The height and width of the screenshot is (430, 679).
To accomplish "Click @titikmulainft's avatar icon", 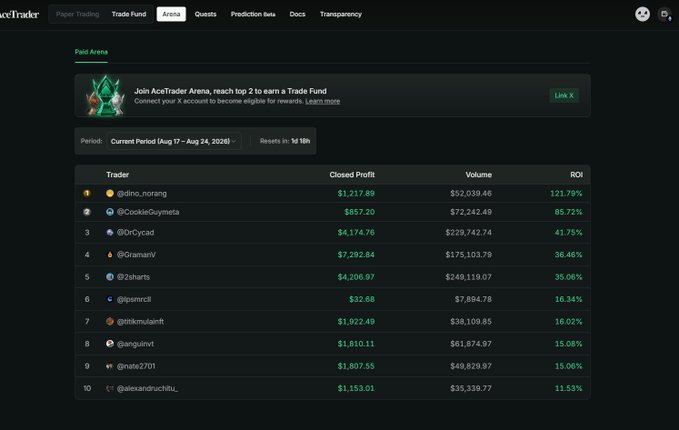I will [110, 321].
